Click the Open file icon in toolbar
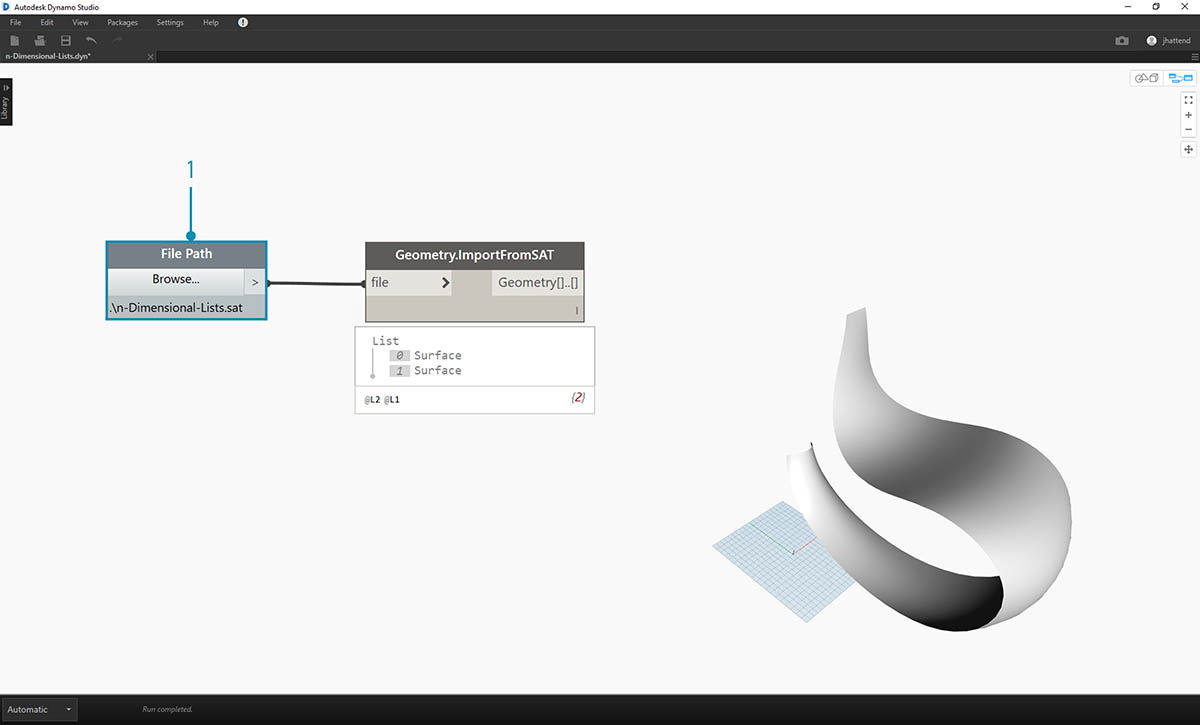Viewport: 1200px width, 725px height. coord(40,40)
